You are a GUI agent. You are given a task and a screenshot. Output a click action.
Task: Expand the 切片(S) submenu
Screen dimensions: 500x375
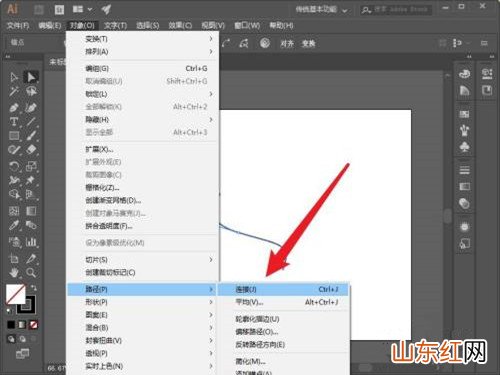click(143, 260)
